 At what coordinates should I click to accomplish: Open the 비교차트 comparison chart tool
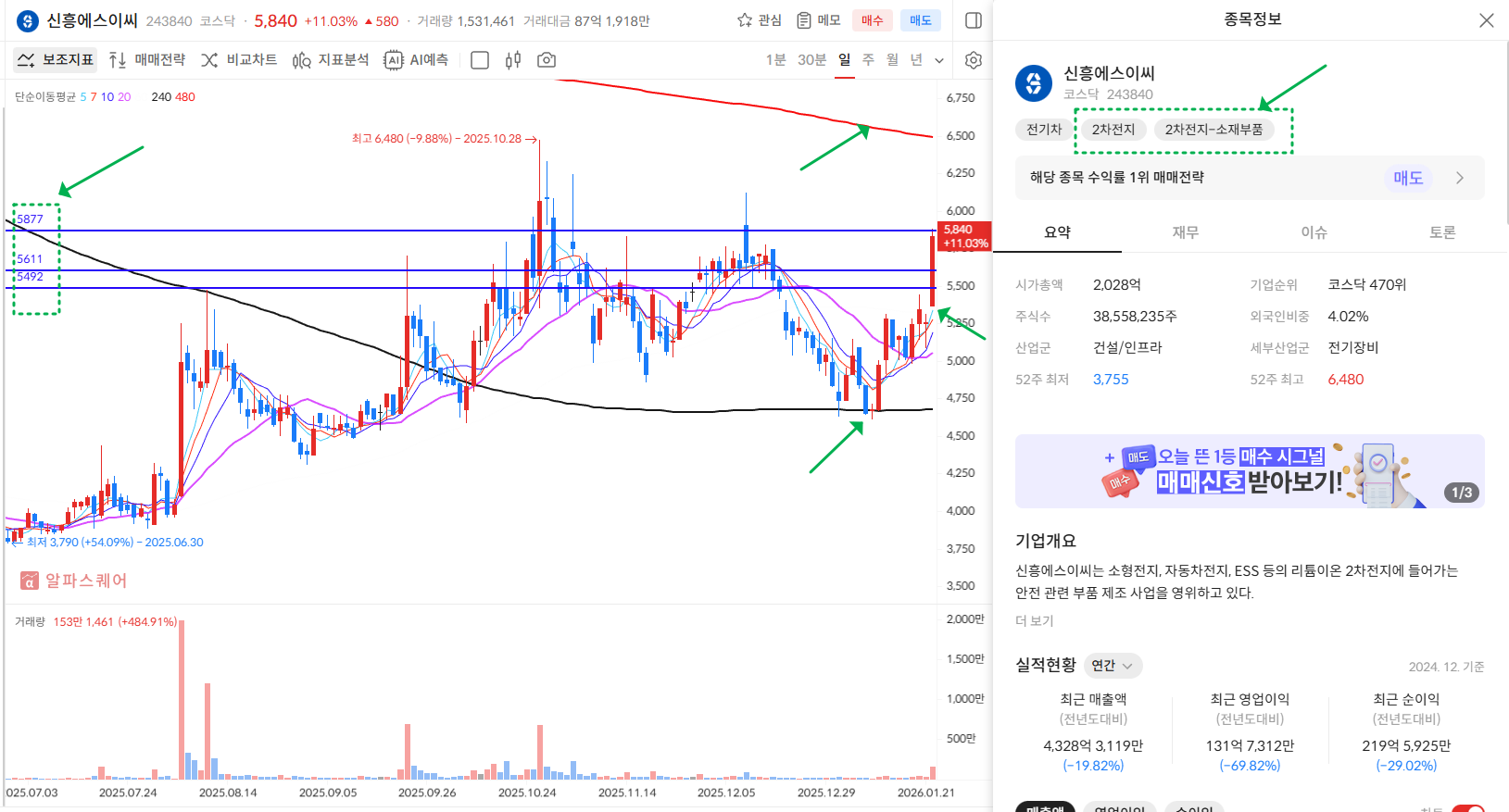[x=239, y=60]
